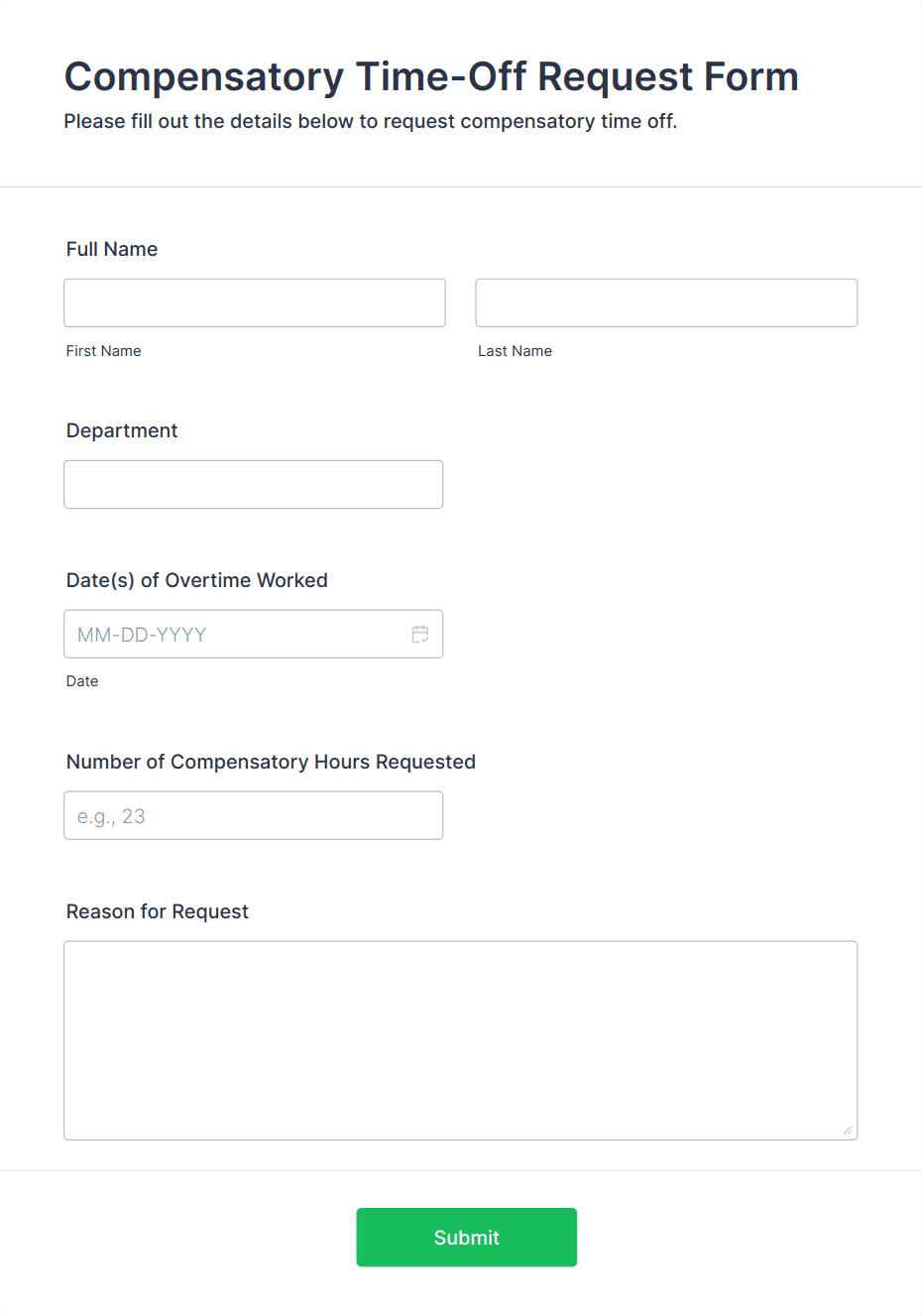Click the Last Name label text

515,350
